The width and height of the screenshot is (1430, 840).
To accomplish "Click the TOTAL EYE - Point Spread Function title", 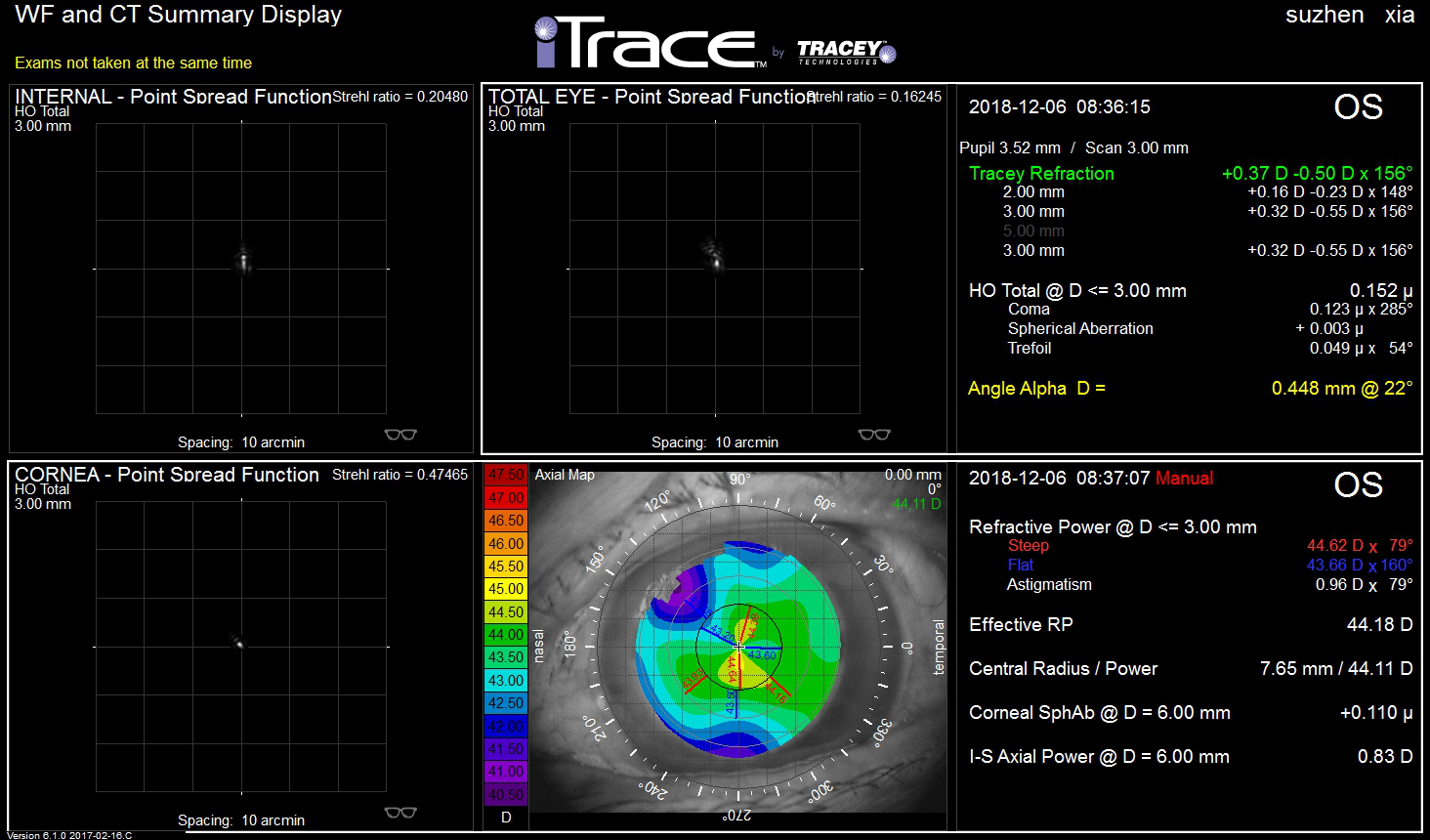I will (x=652, y=97).
